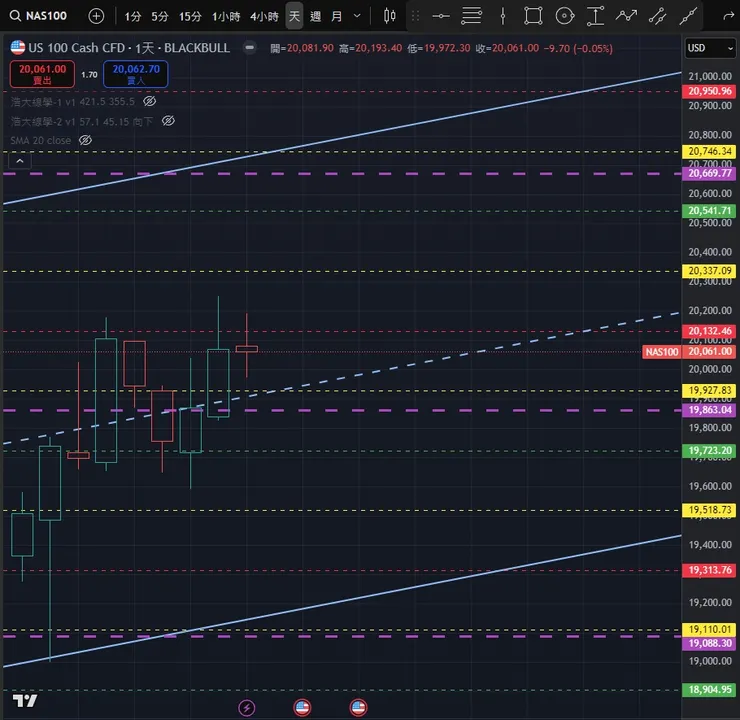740x720 pixels.
Task: Click the market status minus indicator
Action: [x=250, y=48]
